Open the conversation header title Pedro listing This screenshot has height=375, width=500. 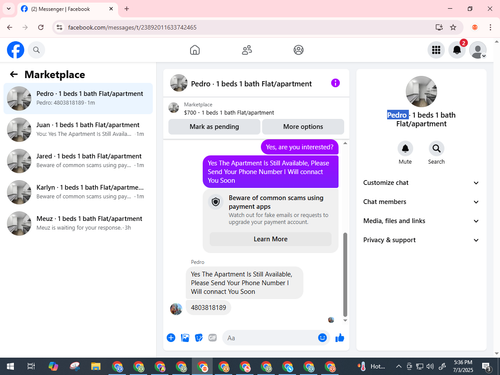[251, 84]
